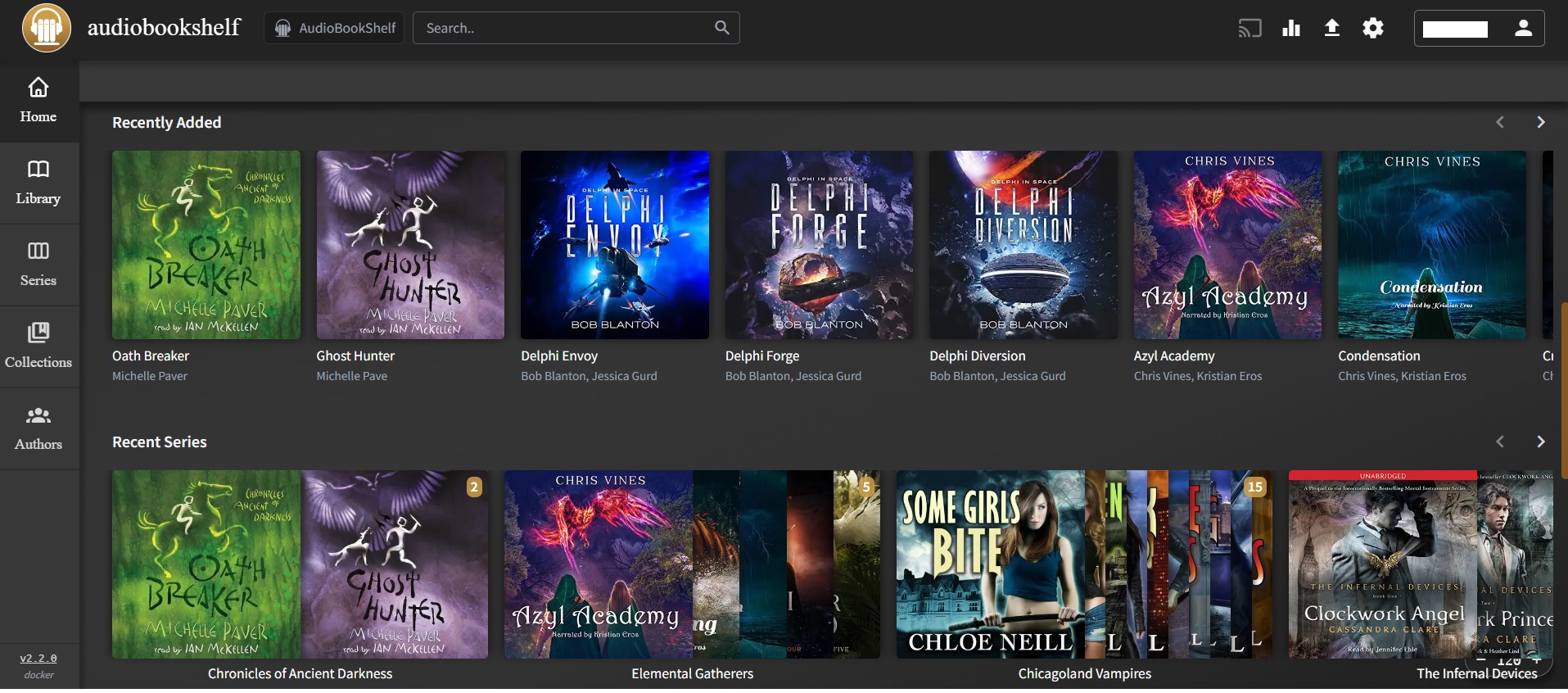Open Collections in sidebar
The image size is (1568, 693).
[x=38, y=346]
